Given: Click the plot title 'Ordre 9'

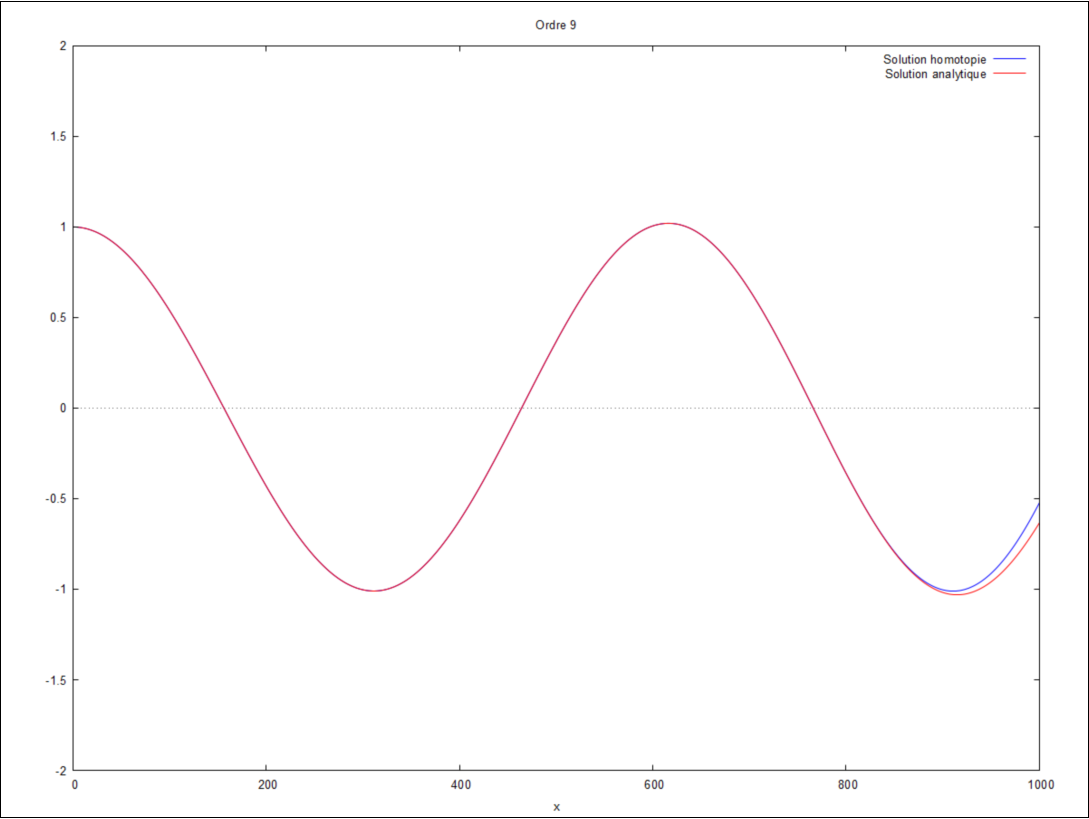Looking at the screenshot, I should click(556, 25).
